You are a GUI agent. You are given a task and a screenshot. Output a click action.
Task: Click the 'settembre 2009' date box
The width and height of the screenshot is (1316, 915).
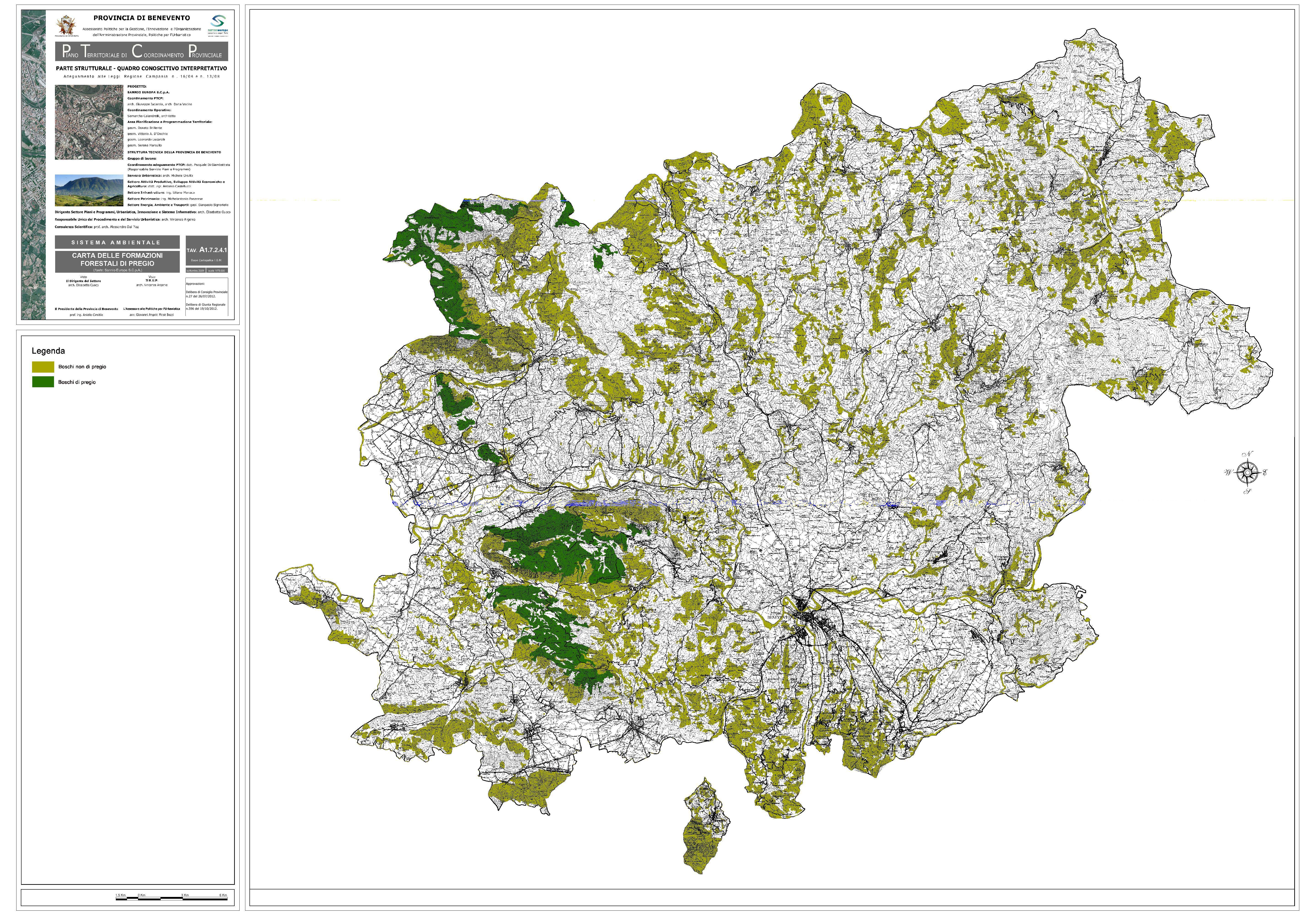[195, 270]
